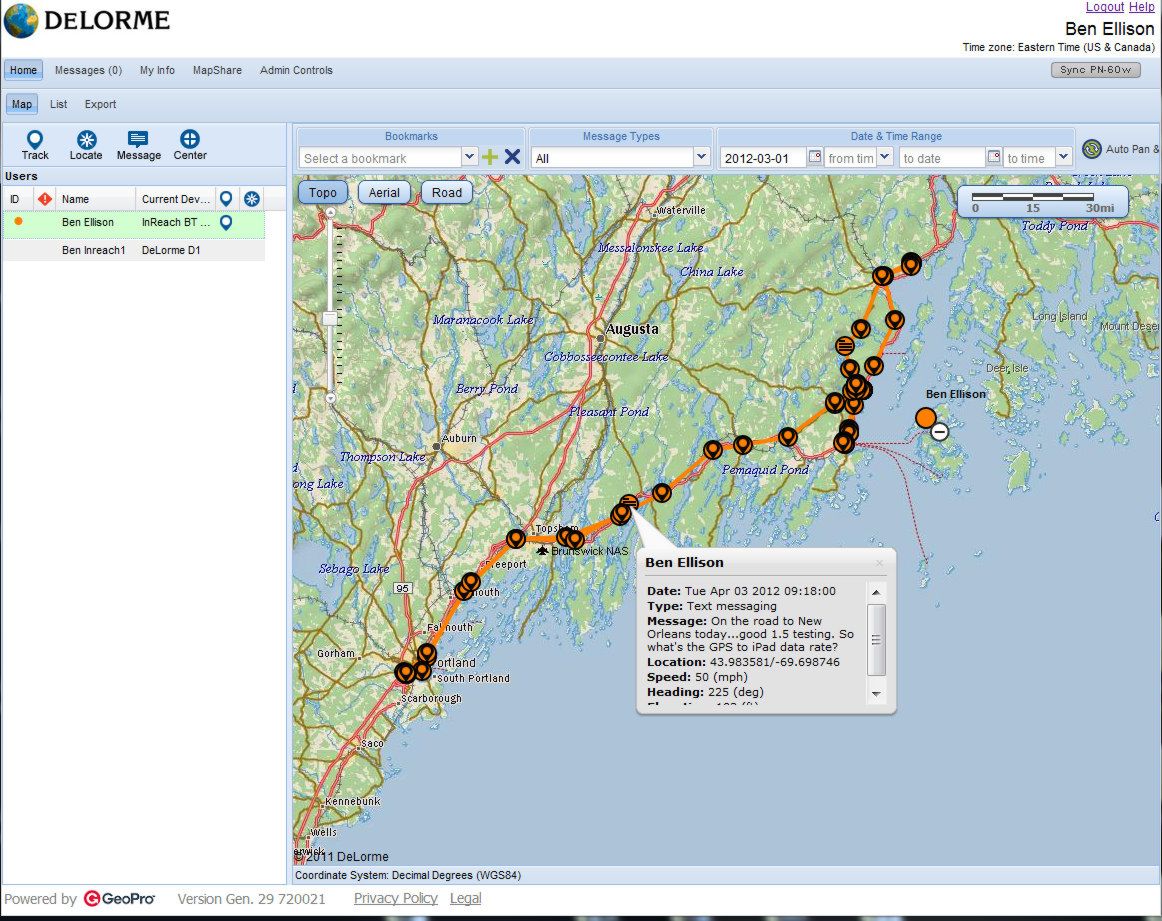This screenshot has width=1162, height=921.
Task: Switch map to Aerial view
Action: 384,193
